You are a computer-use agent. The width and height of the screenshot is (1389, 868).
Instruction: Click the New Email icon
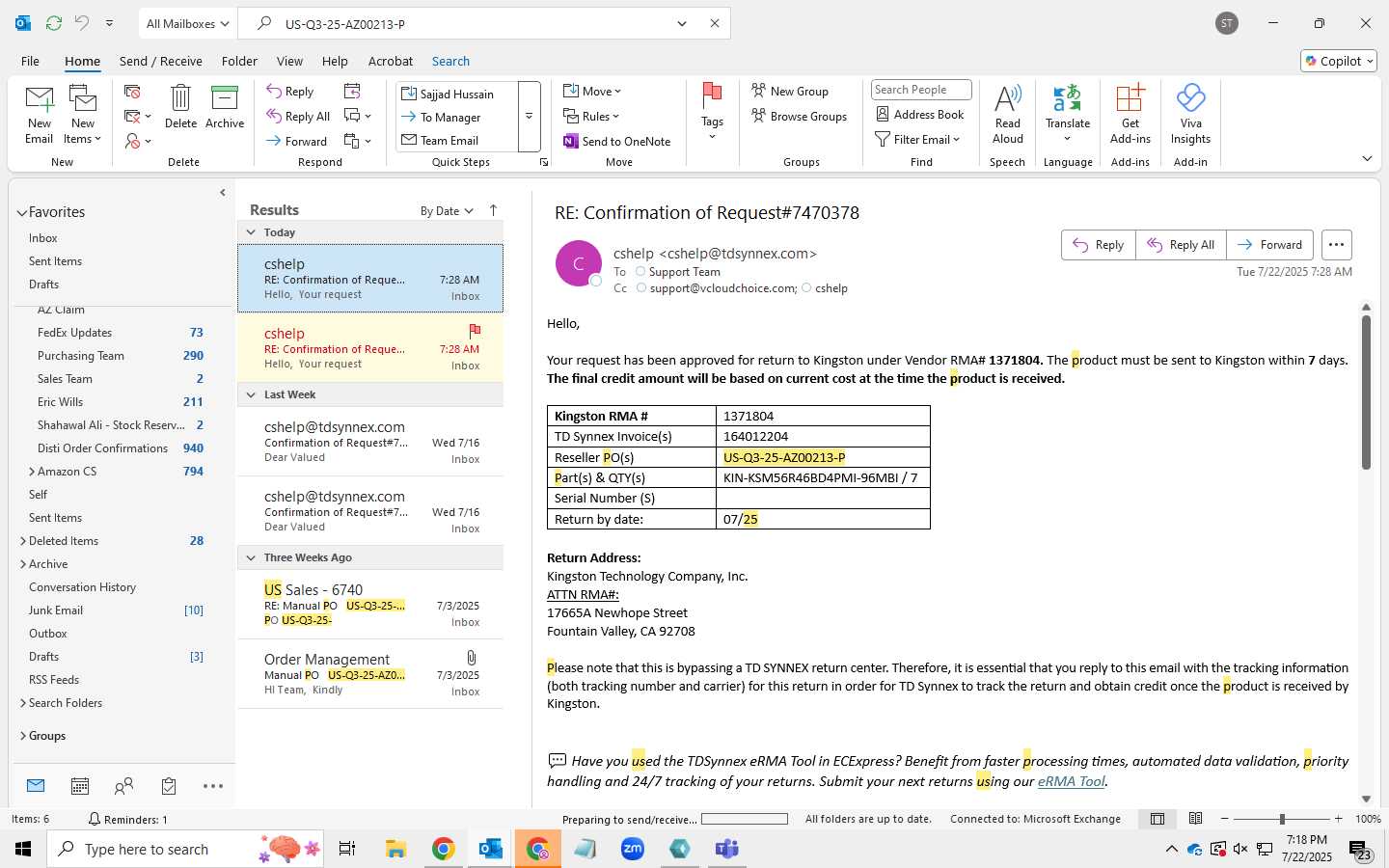coord(40,114)
